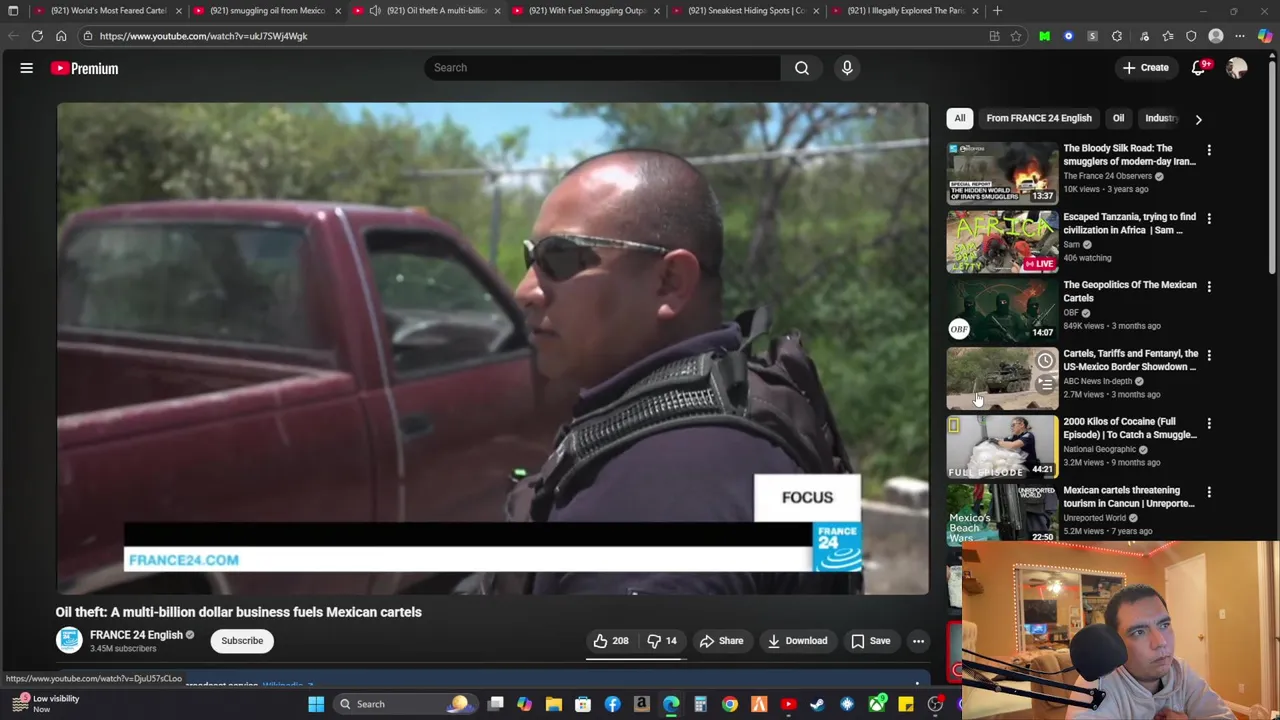Open Low visibility weather widget
1280x720 pixels.
click(x=46, y=704)
